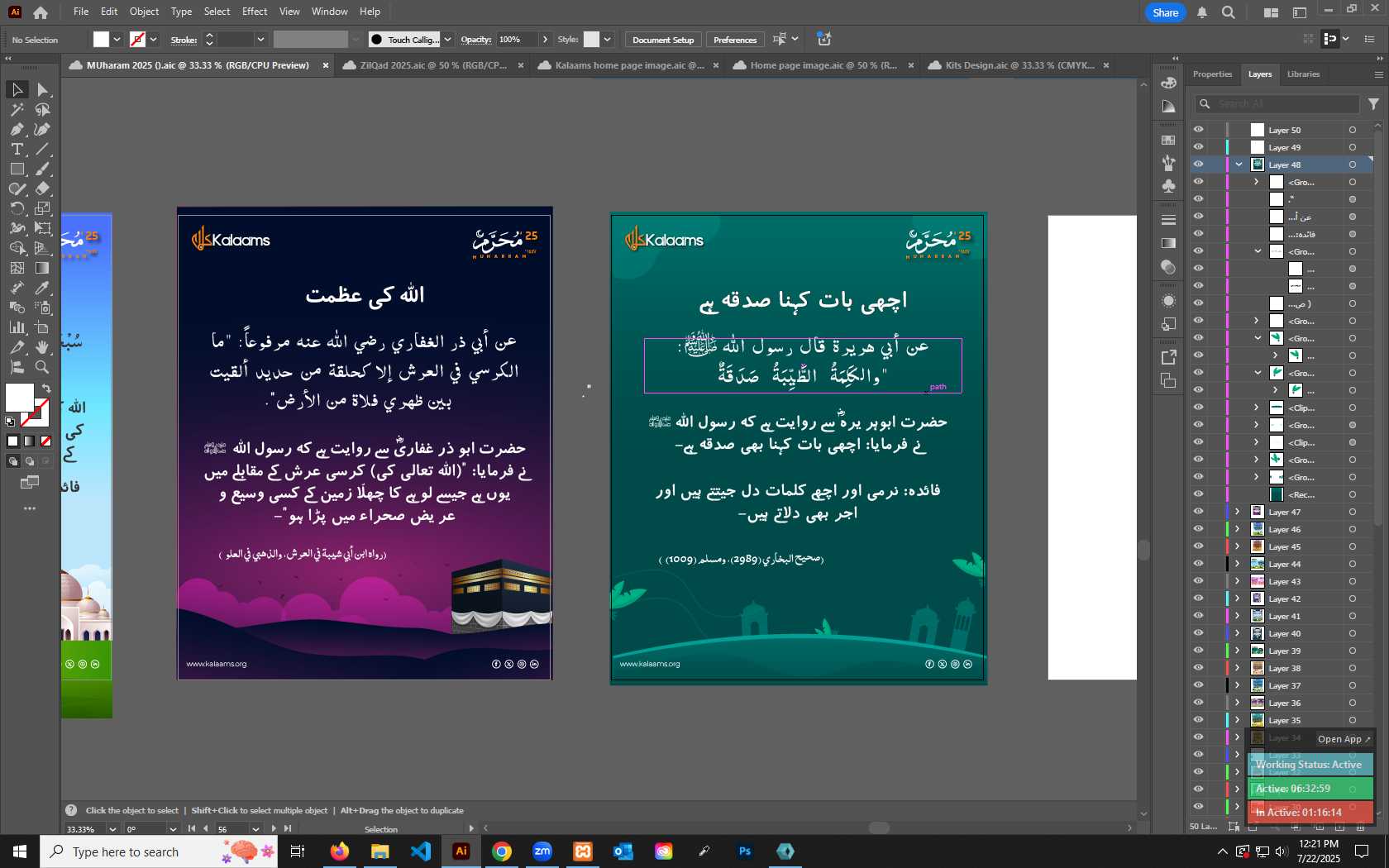Screen dimensions: 1389x868
Task: Expand Layer 47 in Layers panel
Action: coord(1238,512)
